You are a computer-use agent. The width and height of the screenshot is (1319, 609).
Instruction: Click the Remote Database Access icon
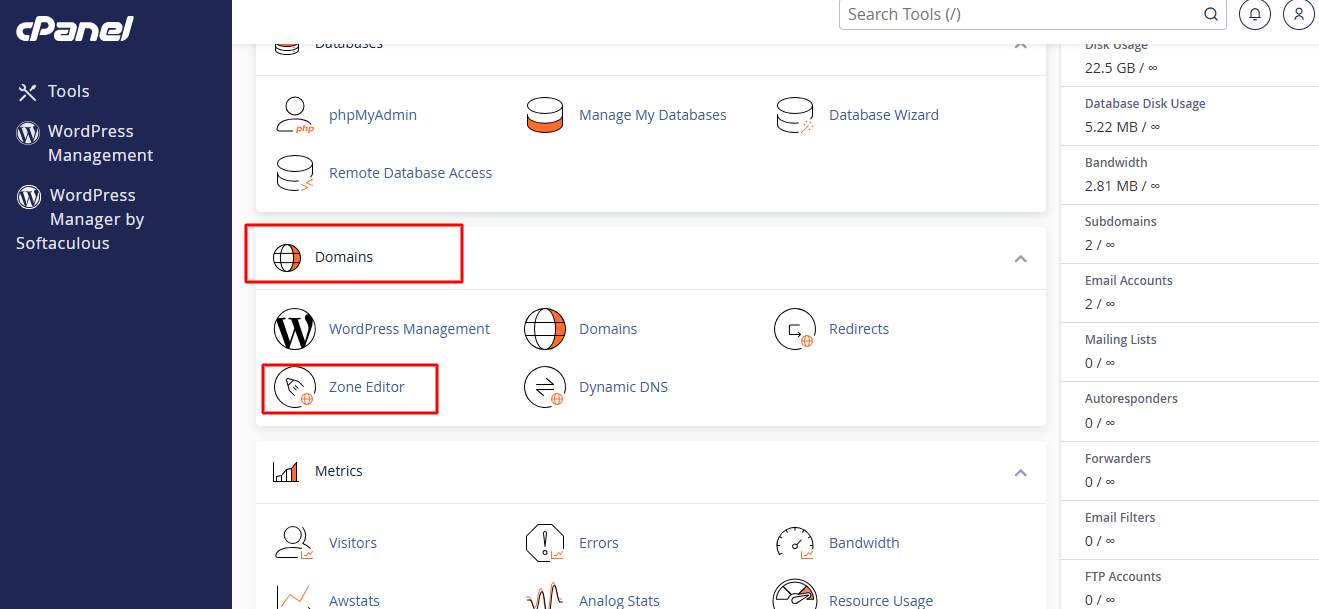(295, 173)
